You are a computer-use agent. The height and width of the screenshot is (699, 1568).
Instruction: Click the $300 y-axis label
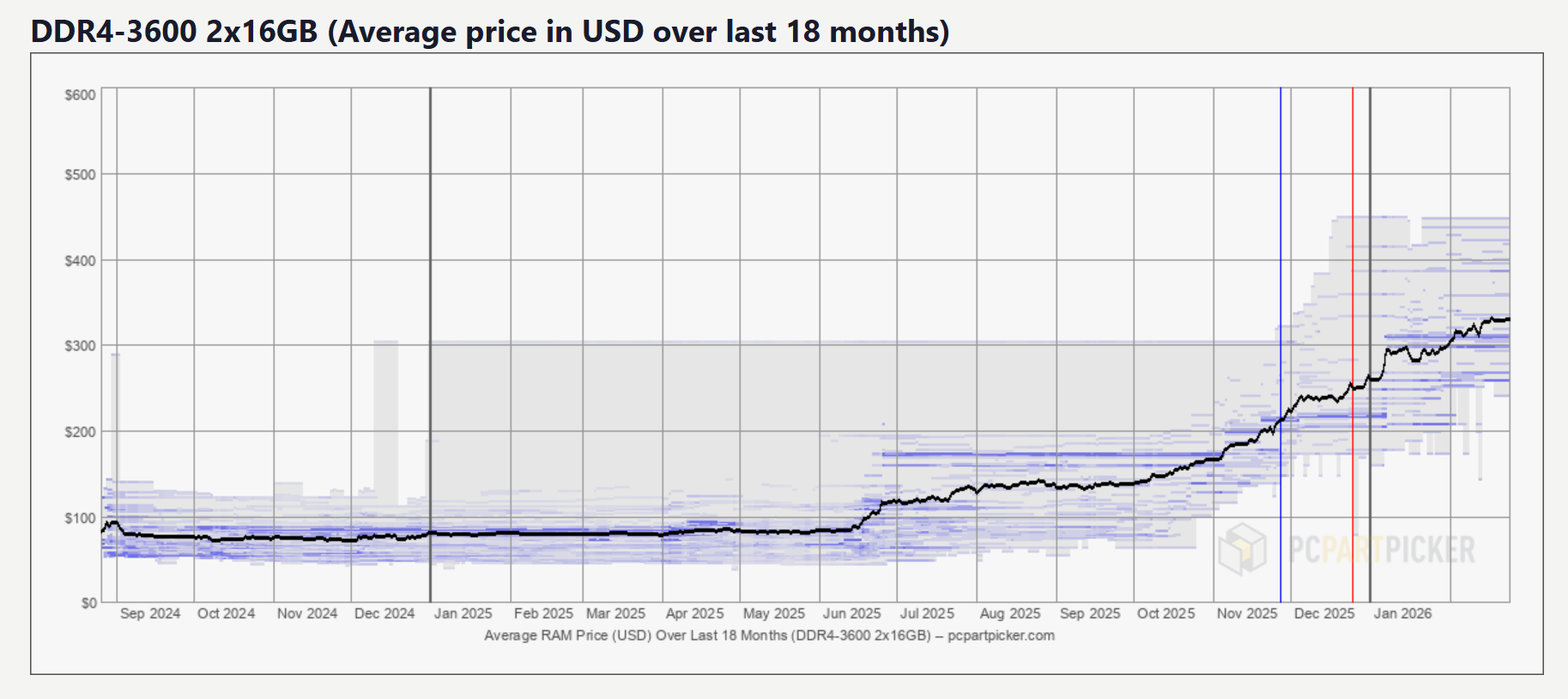pos(81,346)
